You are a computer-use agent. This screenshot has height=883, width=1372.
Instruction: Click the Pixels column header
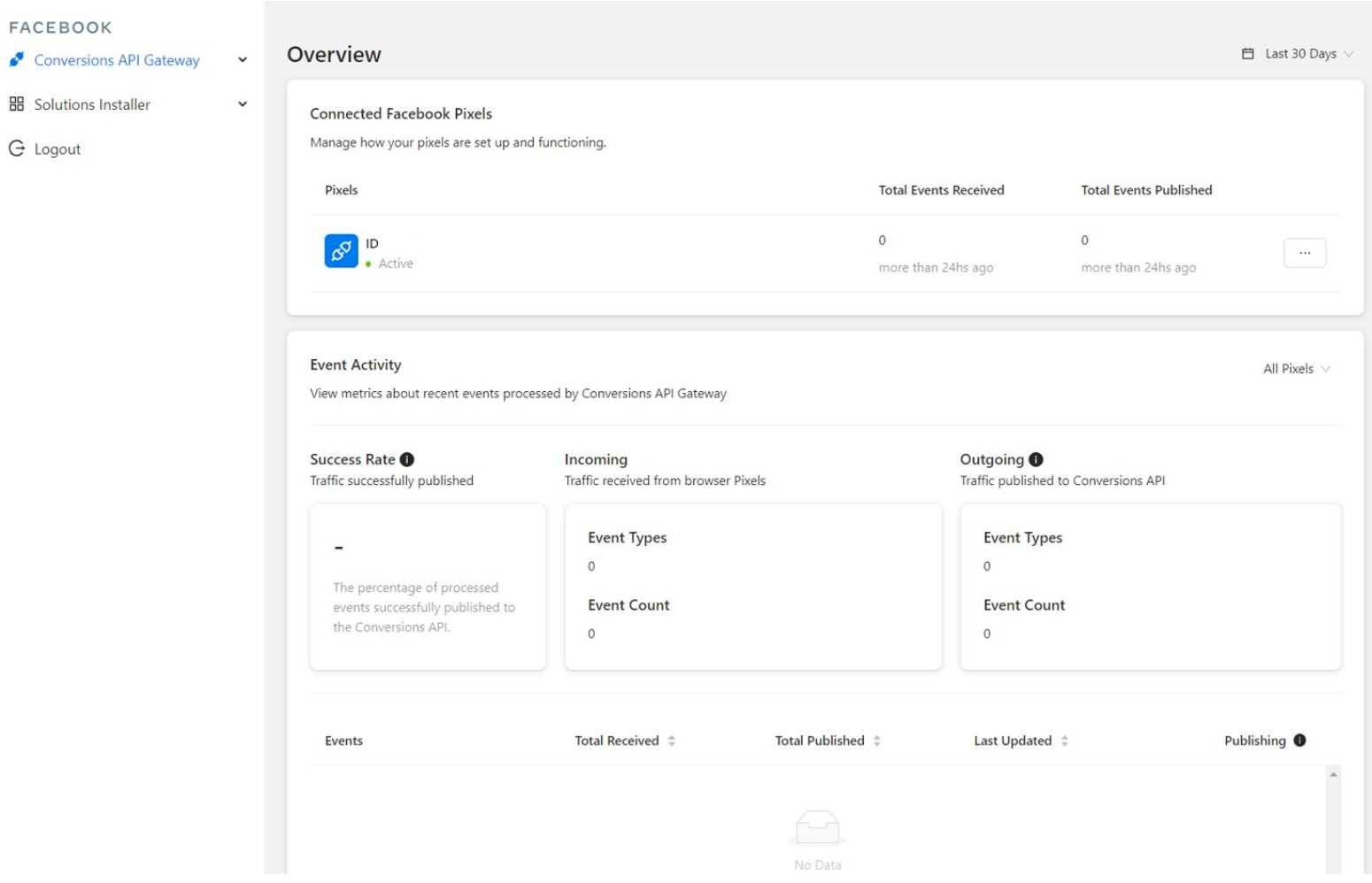click(x=341, y=190)
